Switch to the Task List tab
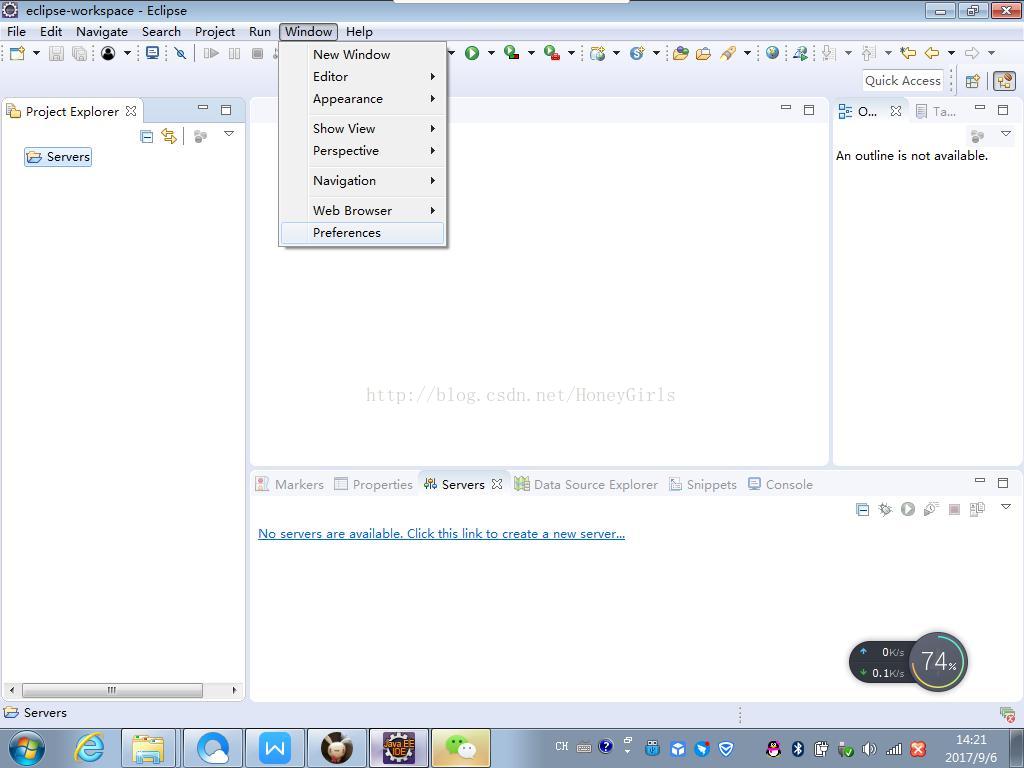Image resolution: width=1024 pixels, height=768 pixels. (936, 112)
